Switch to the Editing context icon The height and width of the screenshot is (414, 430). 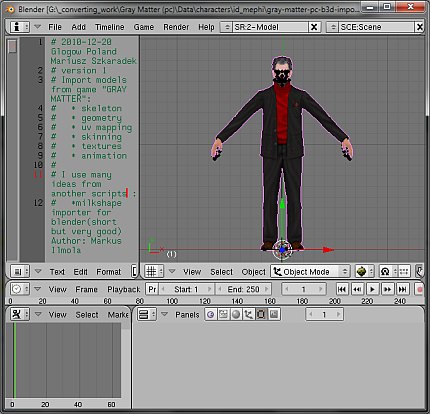[x=261, y=314]
